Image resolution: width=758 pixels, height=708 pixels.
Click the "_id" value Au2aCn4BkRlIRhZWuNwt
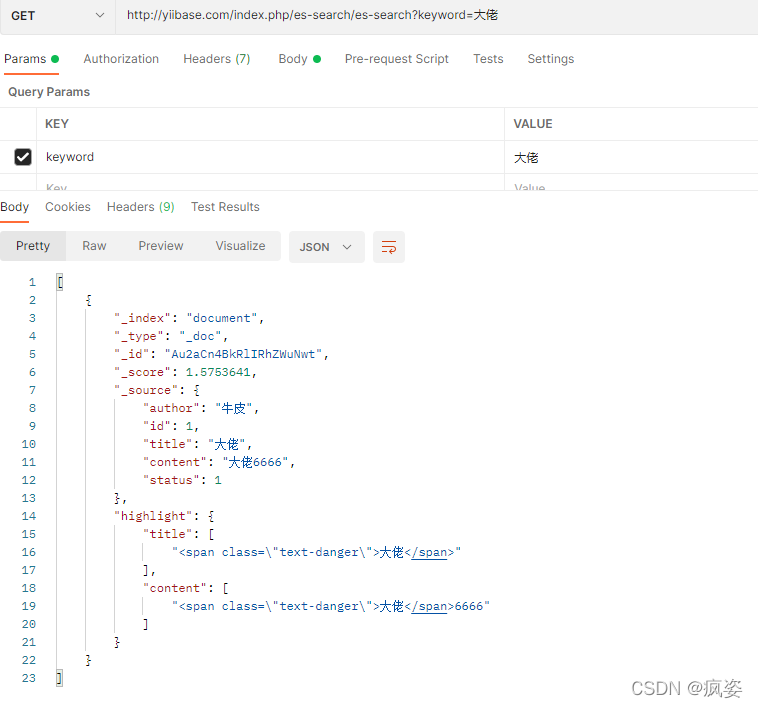pos(243,354)
